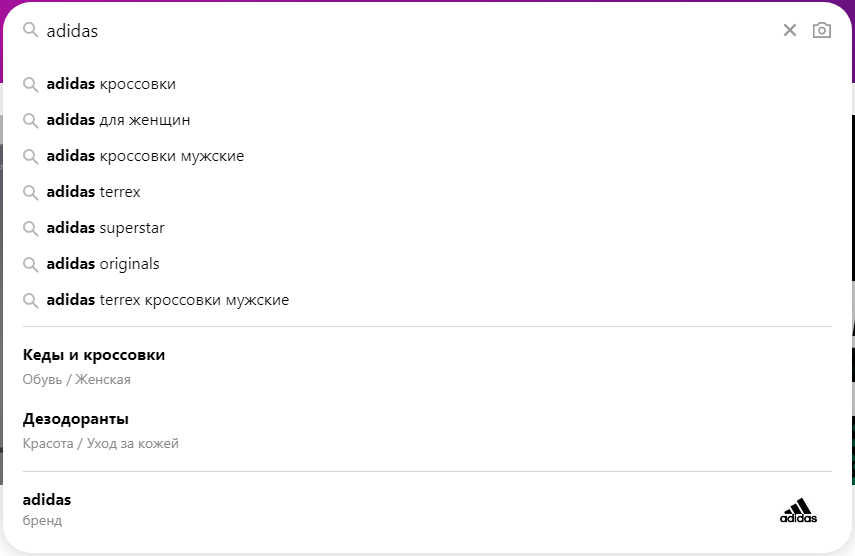
Task: Click the magnifier icon beside 'adidas кроссовки'
Action: [31, 84]
